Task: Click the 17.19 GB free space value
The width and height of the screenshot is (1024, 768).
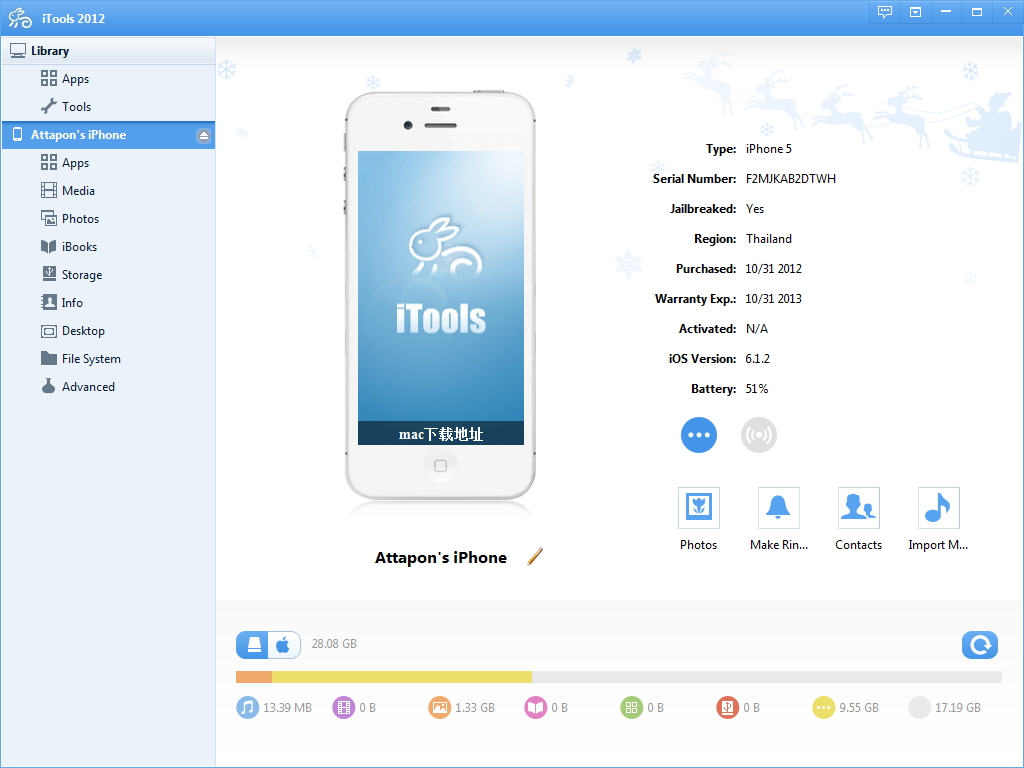Action: point(958,708)
